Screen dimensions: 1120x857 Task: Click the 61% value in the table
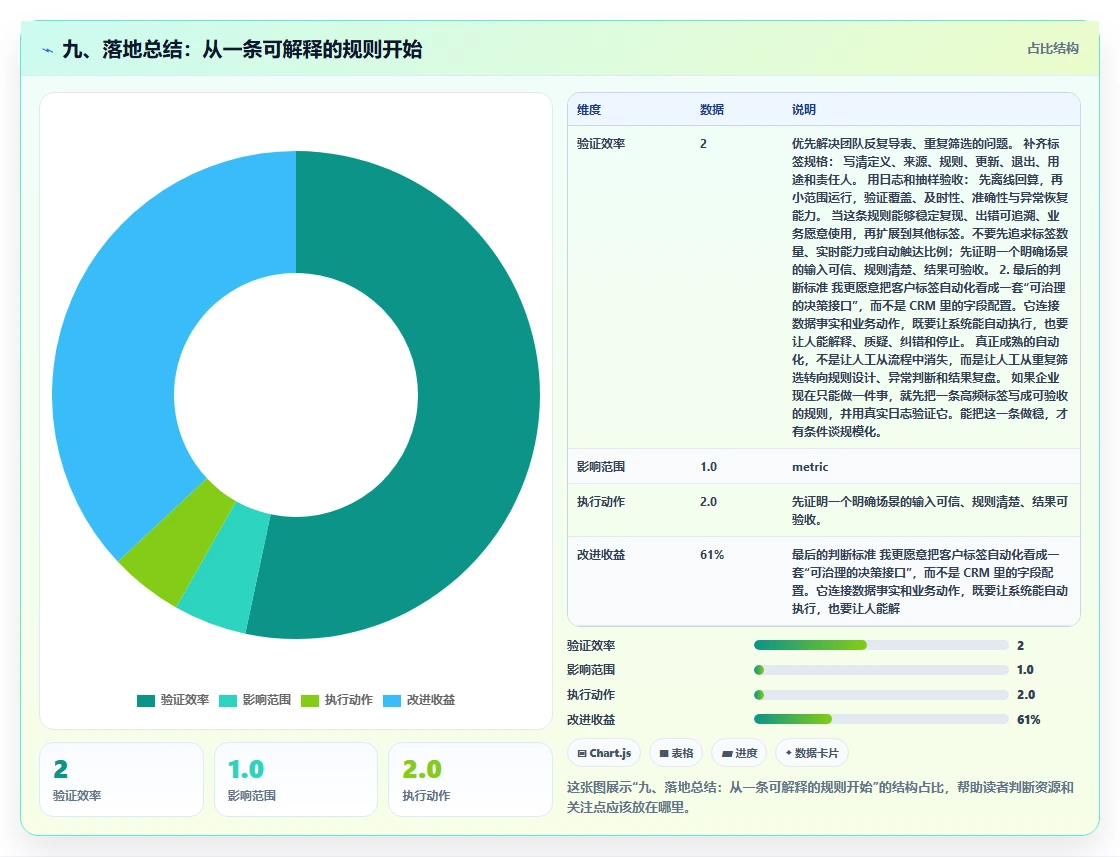(x=712, y=554)
